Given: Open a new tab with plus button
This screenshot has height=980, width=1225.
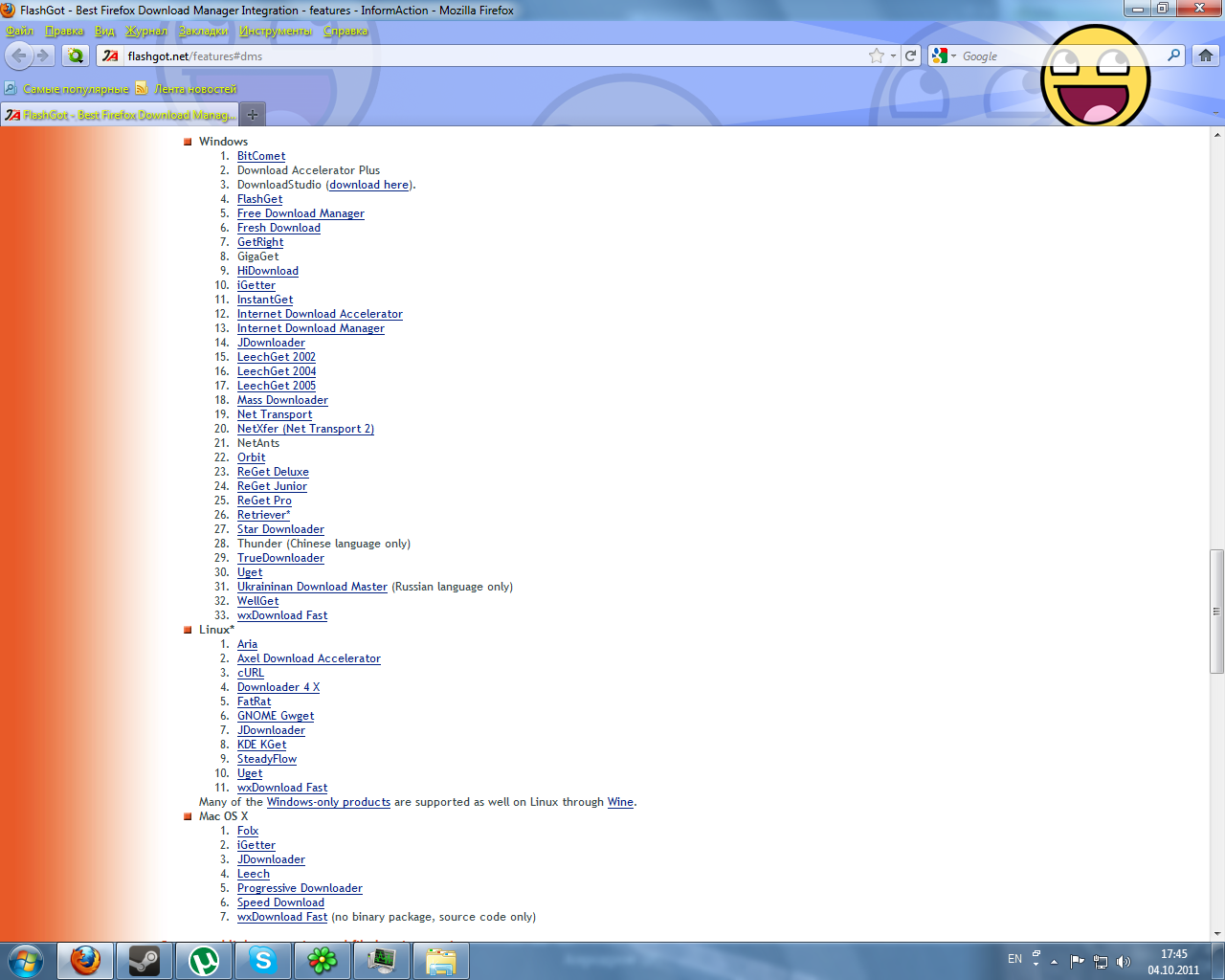Looking at the screenshot, I should tap(253, 115).
